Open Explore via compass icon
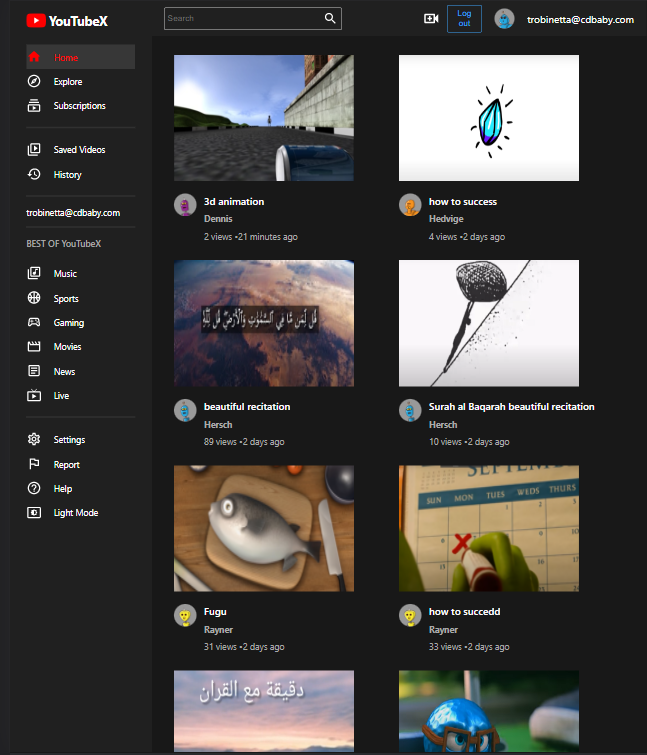The width and height of the screenshot is (647, 755). (x=34, y=81)
